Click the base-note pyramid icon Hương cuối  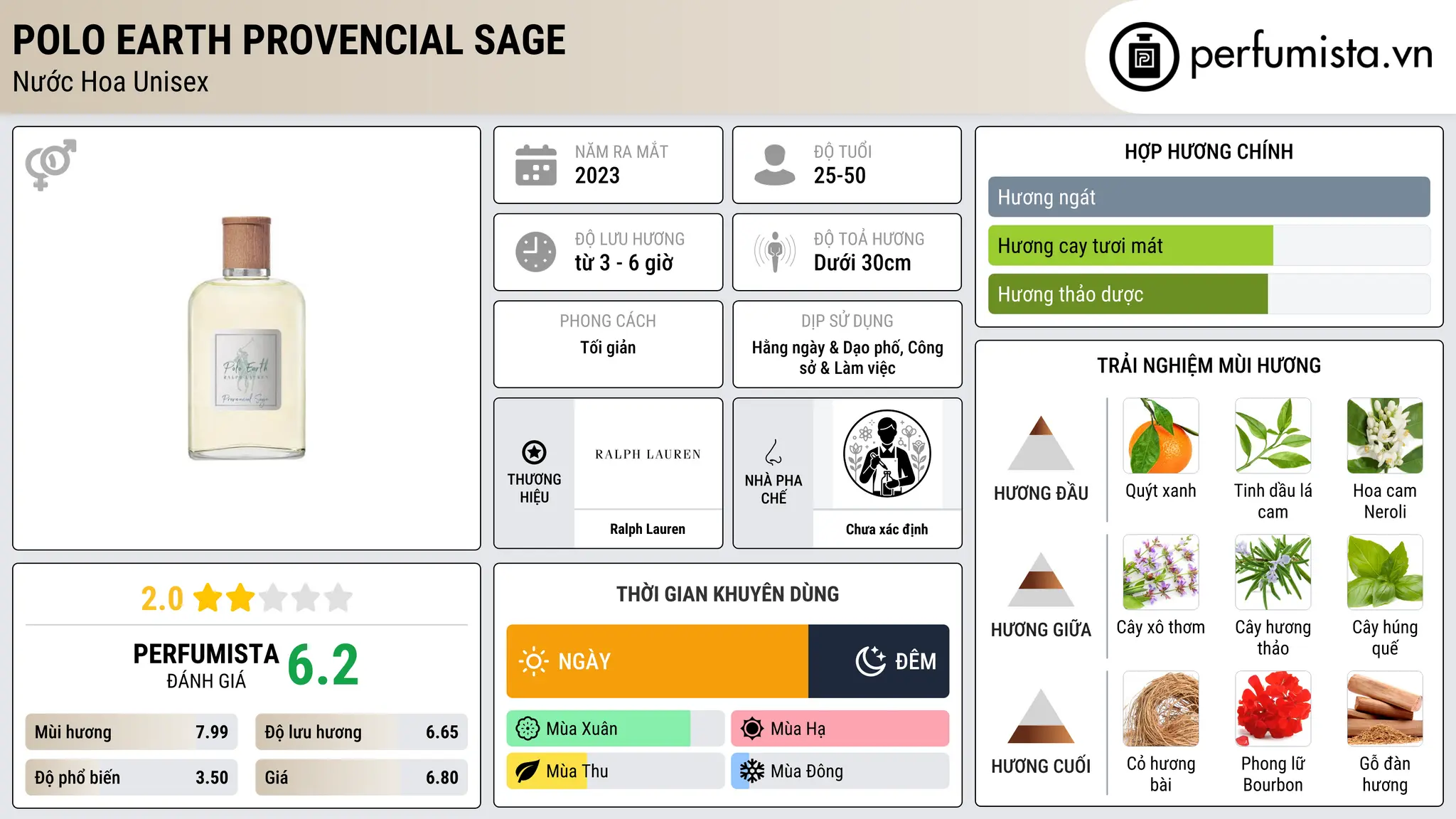1041,716
